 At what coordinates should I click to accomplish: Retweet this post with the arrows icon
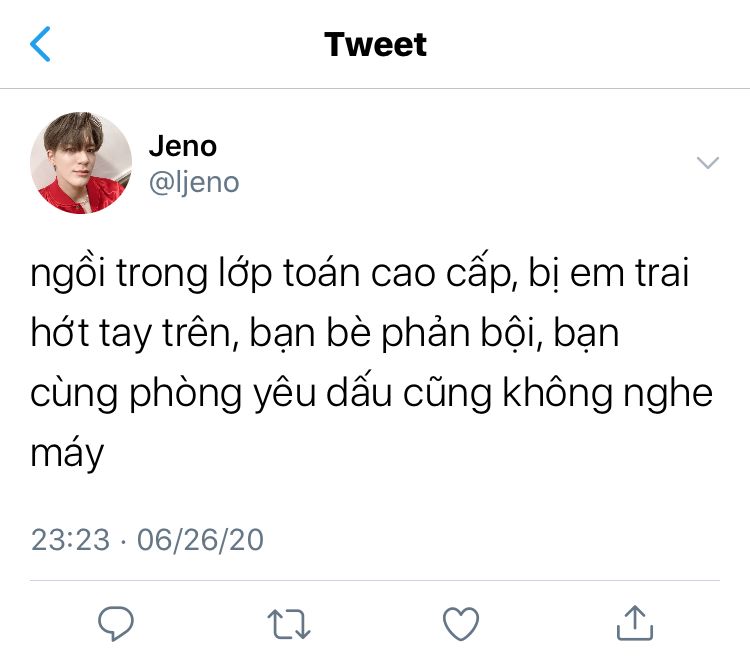289,624
